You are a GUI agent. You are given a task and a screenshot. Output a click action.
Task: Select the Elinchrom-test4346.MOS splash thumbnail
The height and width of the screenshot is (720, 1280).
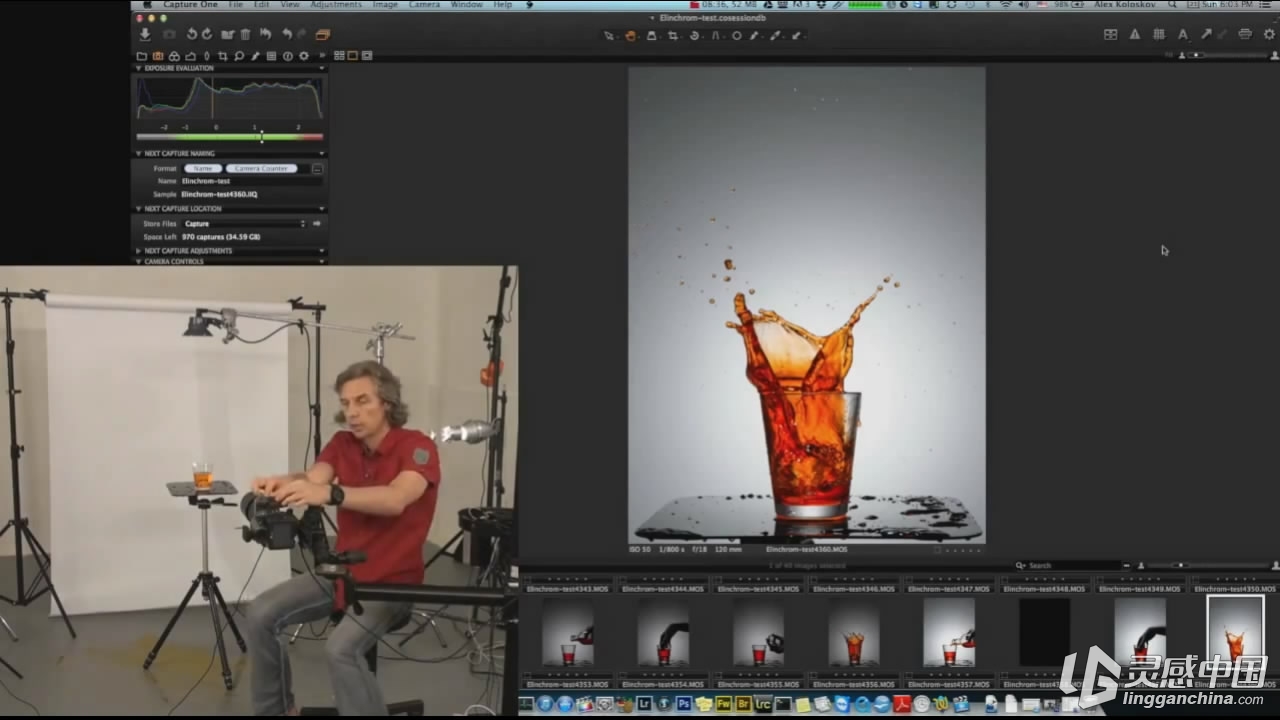[853, 633]
